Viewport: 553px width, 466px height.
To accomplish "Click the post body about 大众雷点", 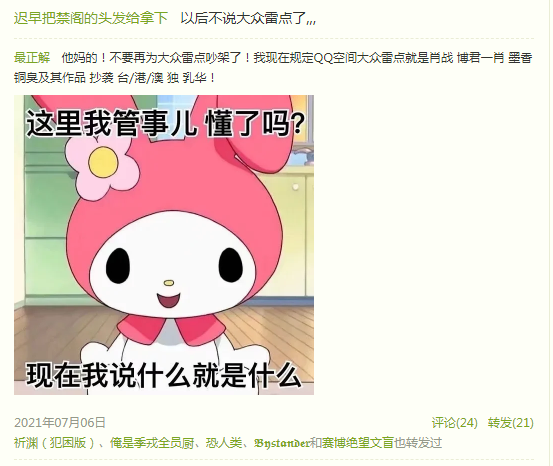I will 273,67.
